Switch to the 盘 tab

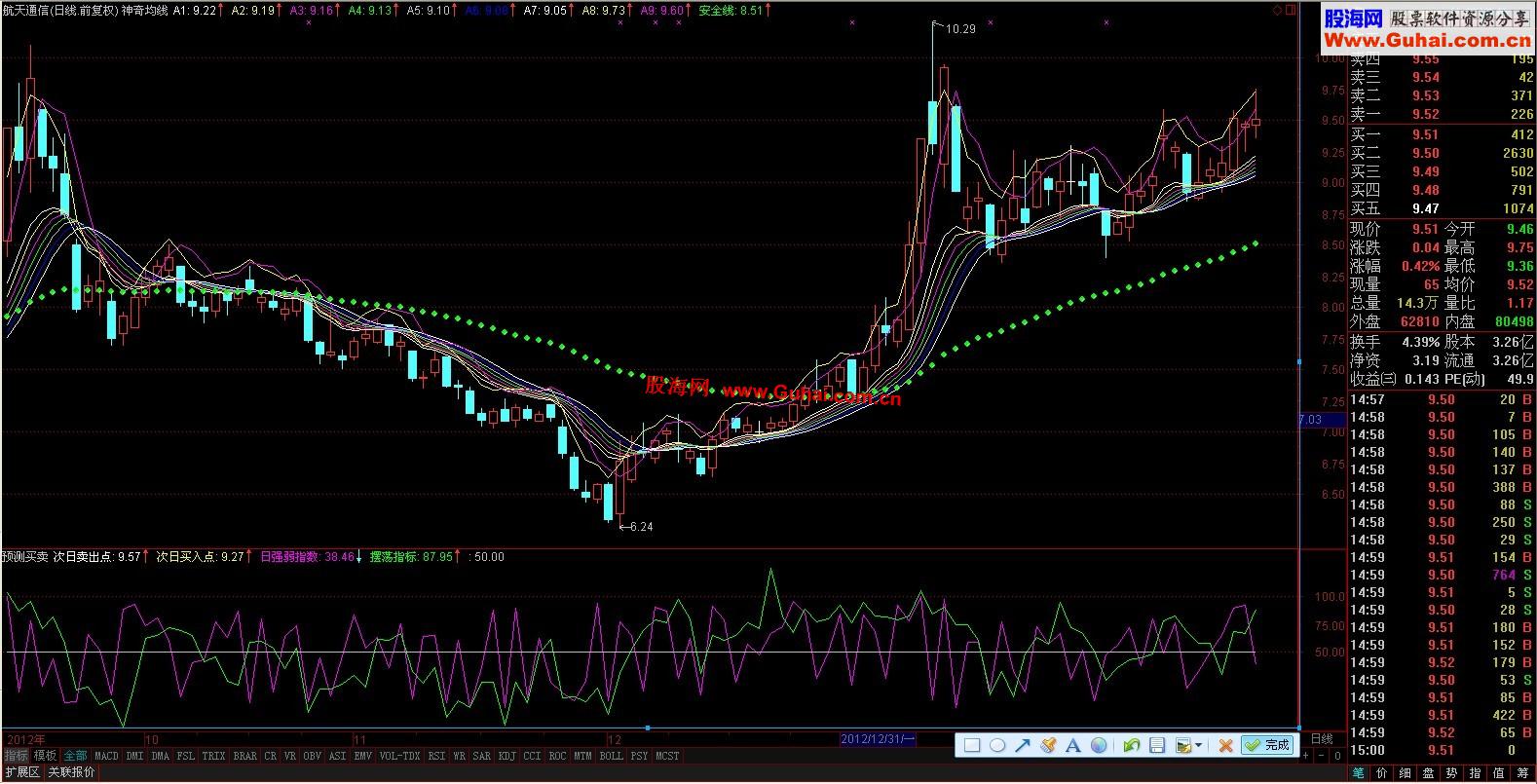(1428, 773)
